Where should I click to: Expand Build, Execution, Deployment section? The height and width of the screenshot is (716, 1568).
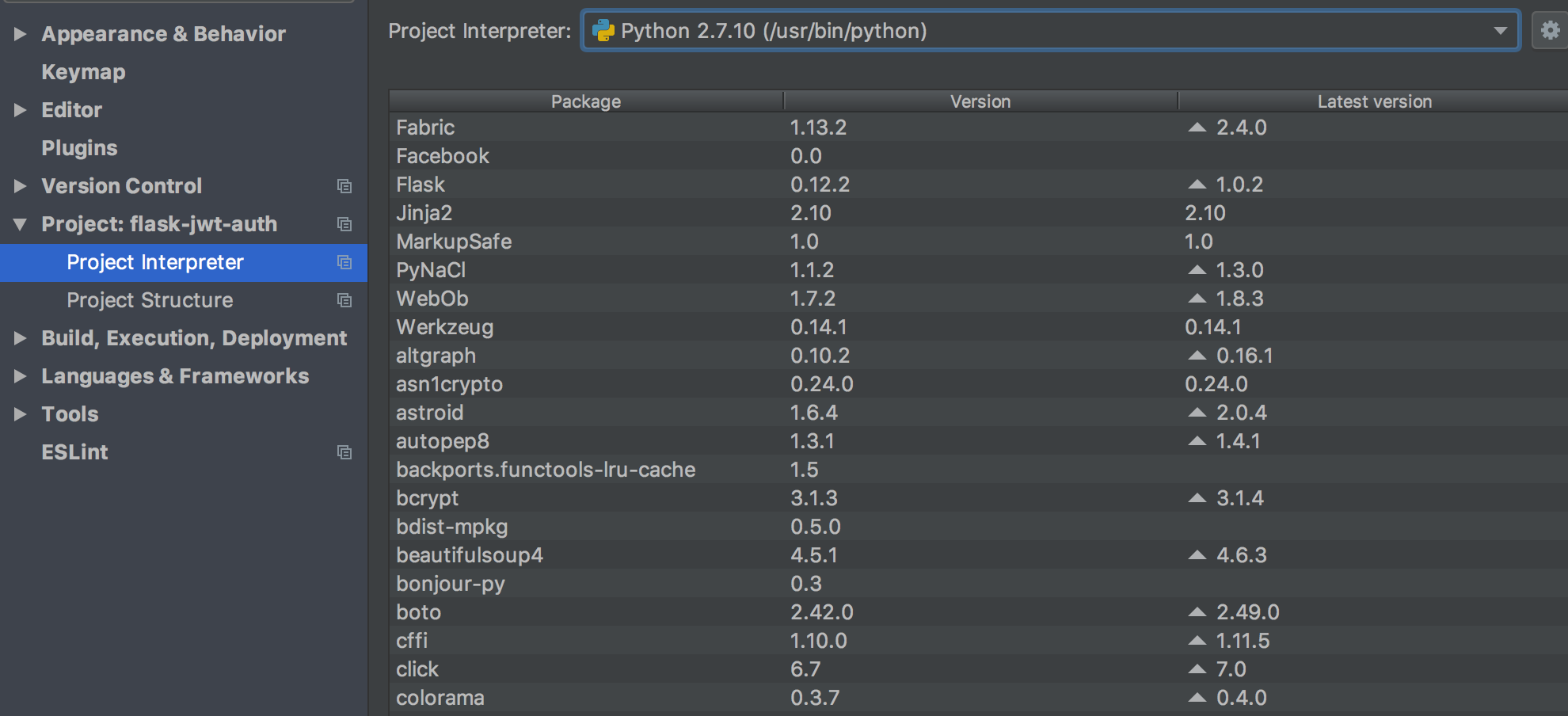point(21,338)
